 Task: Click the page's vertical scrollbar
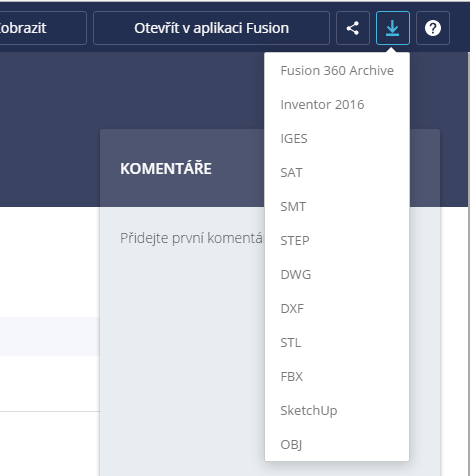[x=469, y=263]
